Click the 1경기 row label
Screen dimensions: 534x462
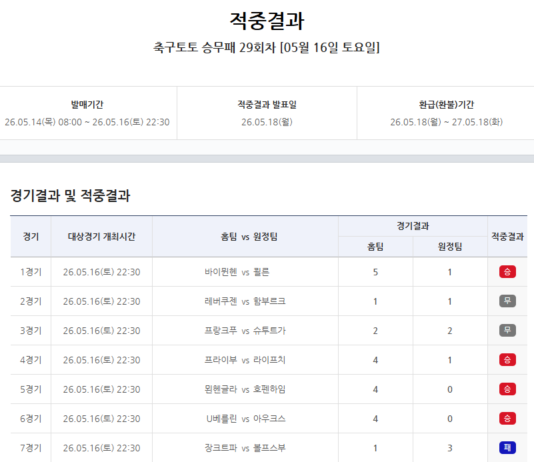click(31, 272)
